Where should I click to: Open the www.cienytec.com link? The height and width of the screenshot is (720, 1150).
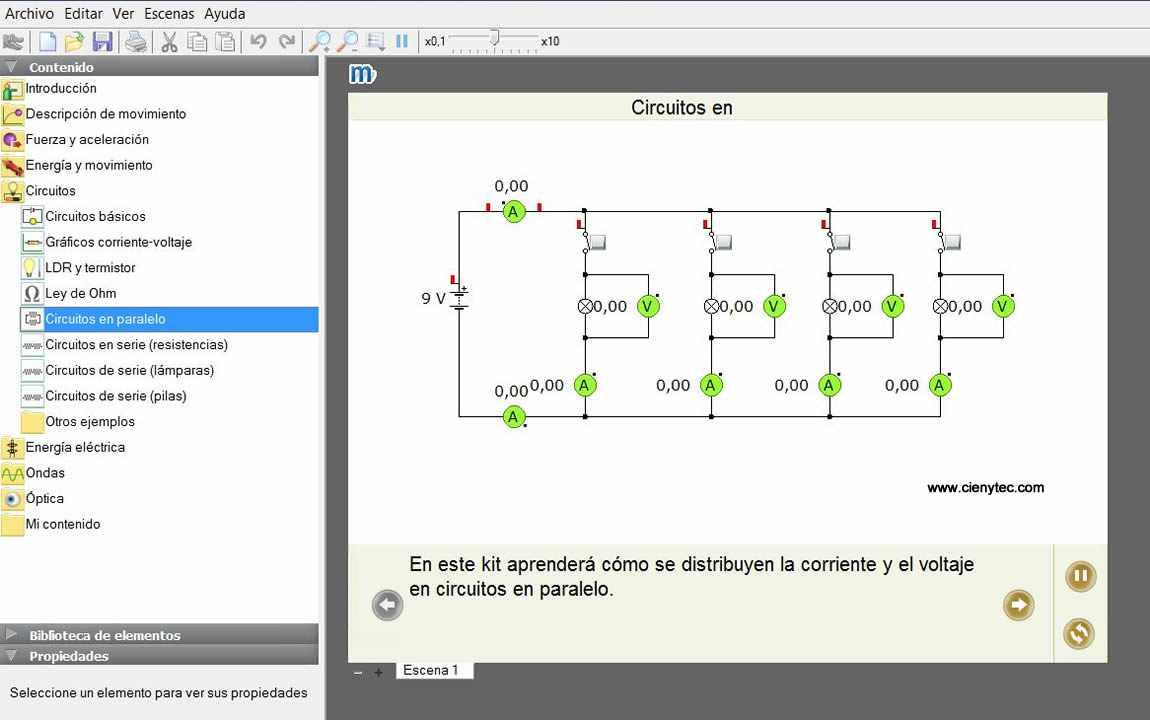coord(985,488)
